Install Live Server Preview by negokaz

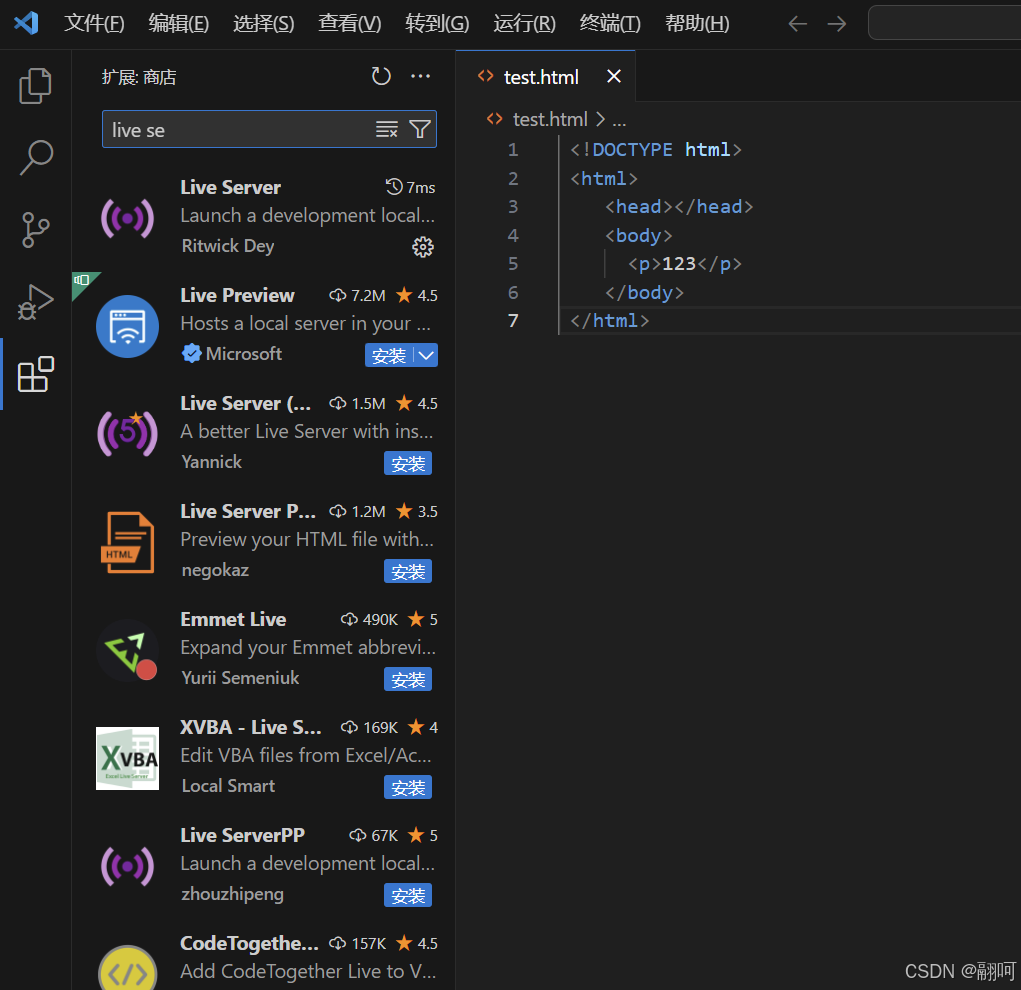point(408,571)
